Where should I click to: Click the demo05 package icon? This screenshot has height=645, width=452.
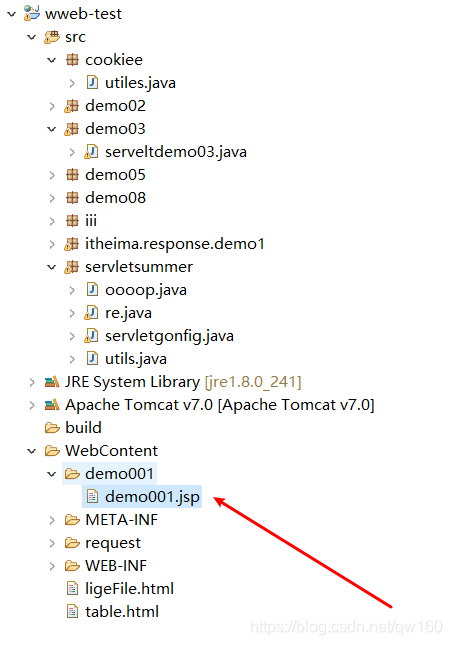(72, 175)
